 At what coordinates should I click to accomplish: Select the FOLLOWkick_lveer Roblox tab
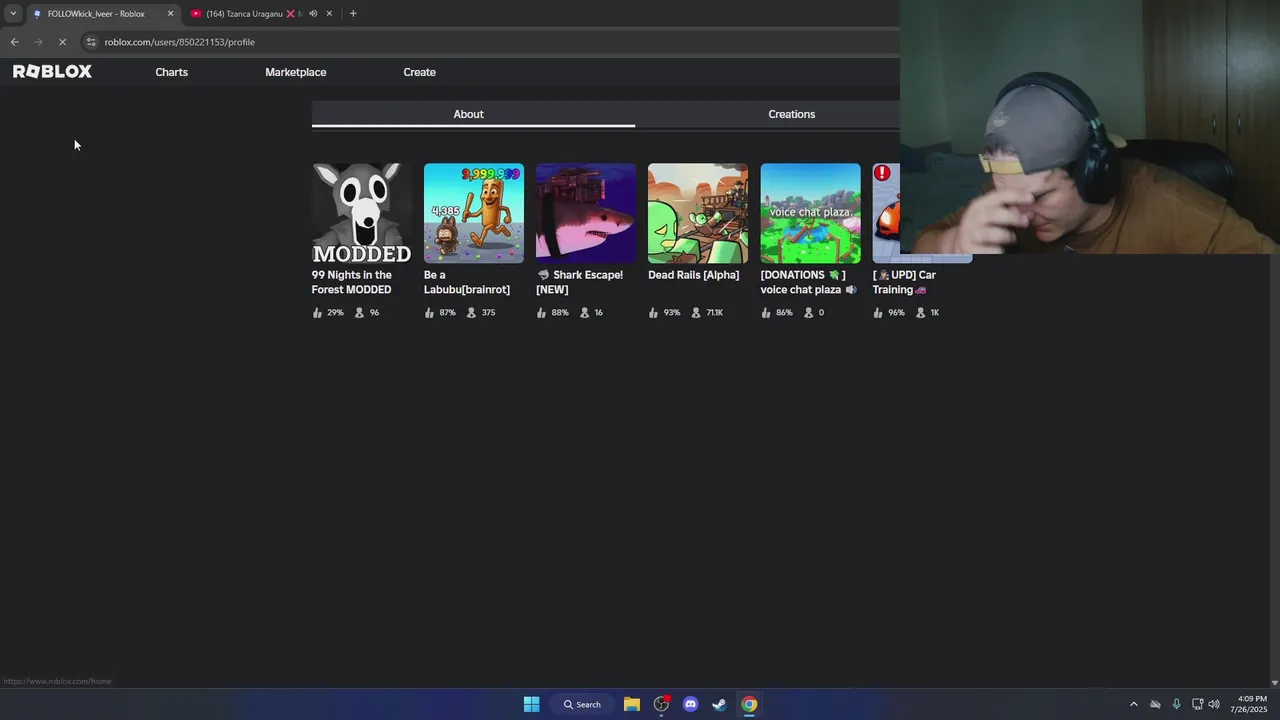pos(102,14)
